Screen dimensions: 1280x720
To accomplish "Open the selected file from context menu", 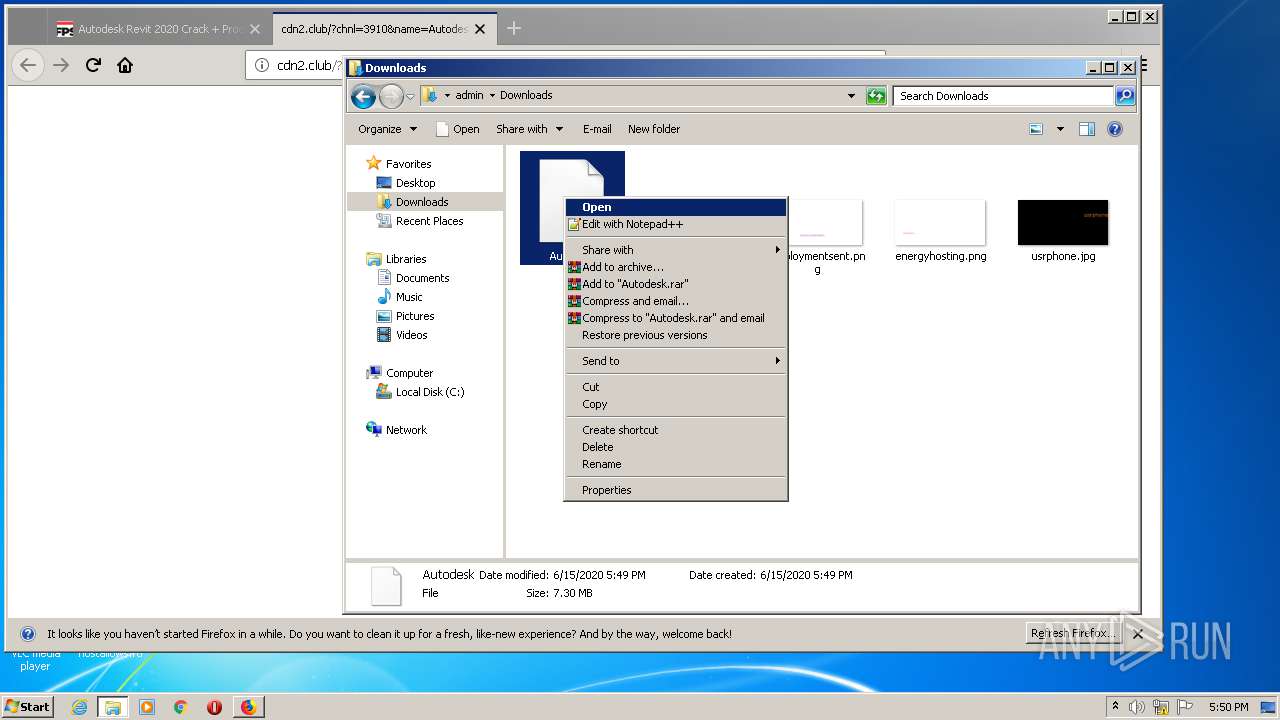I will coord(676,207).
